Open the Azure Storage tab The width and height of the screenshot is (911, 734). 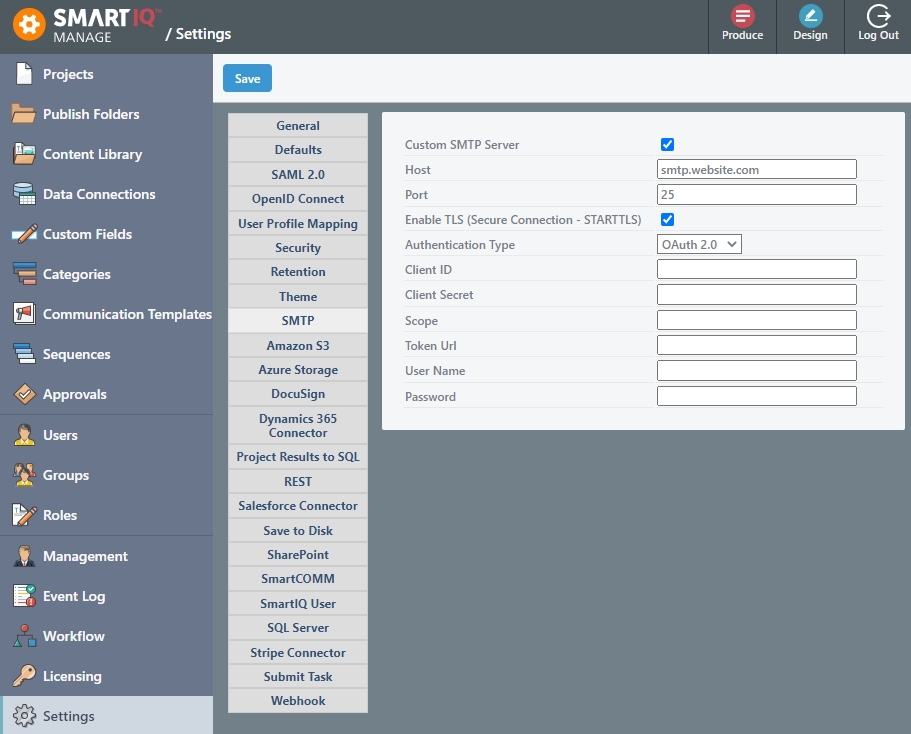tap(298, 370)
